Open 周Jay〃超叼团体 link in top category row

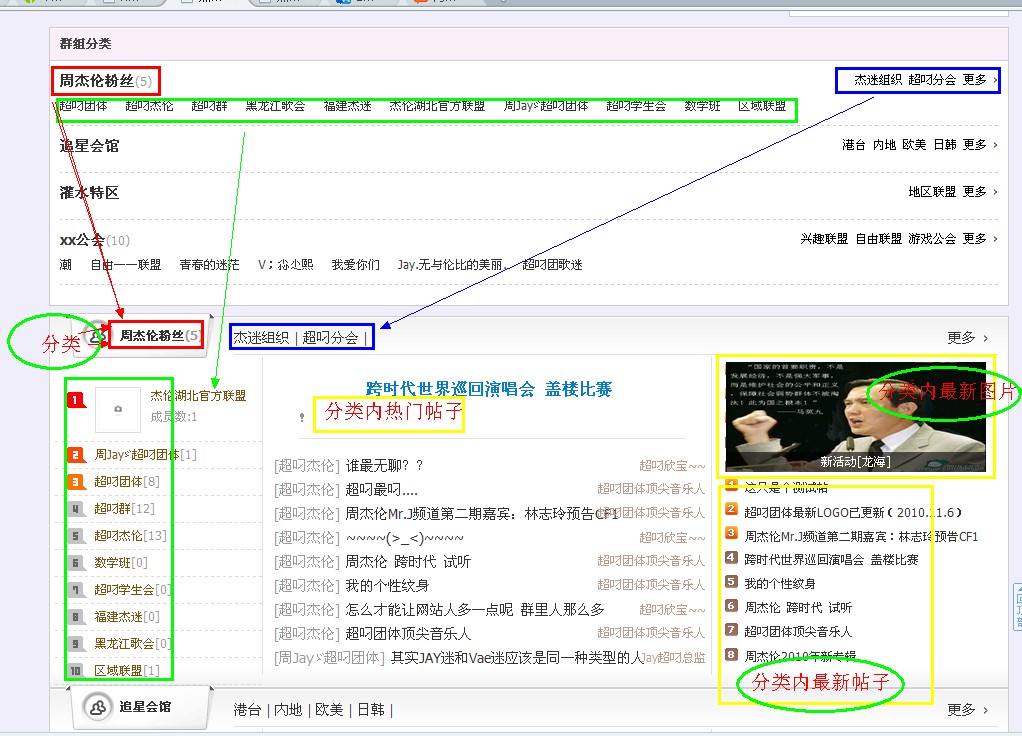(x=546, y=106)
